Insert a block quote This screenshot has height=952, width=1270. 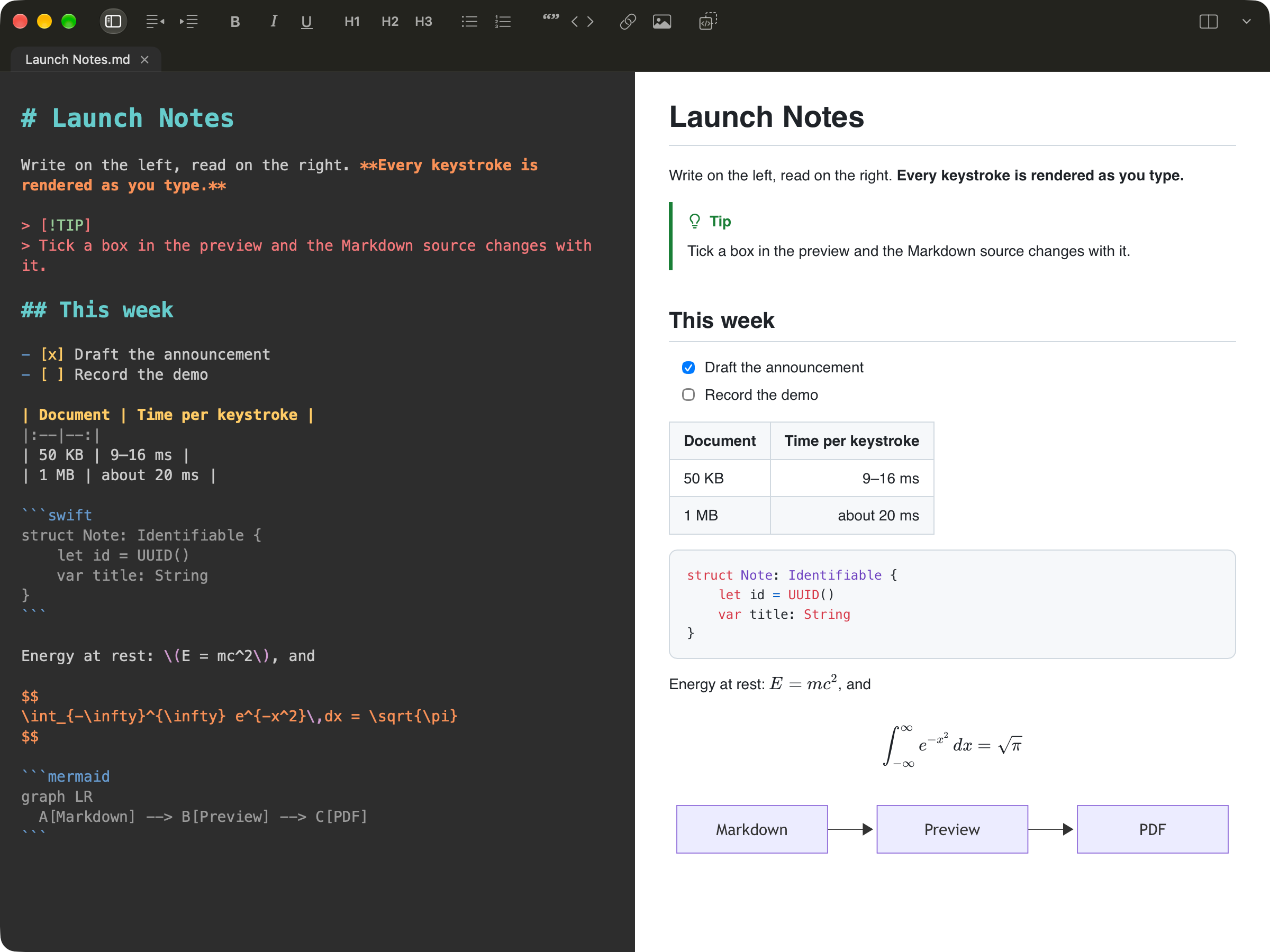[551, 19]
